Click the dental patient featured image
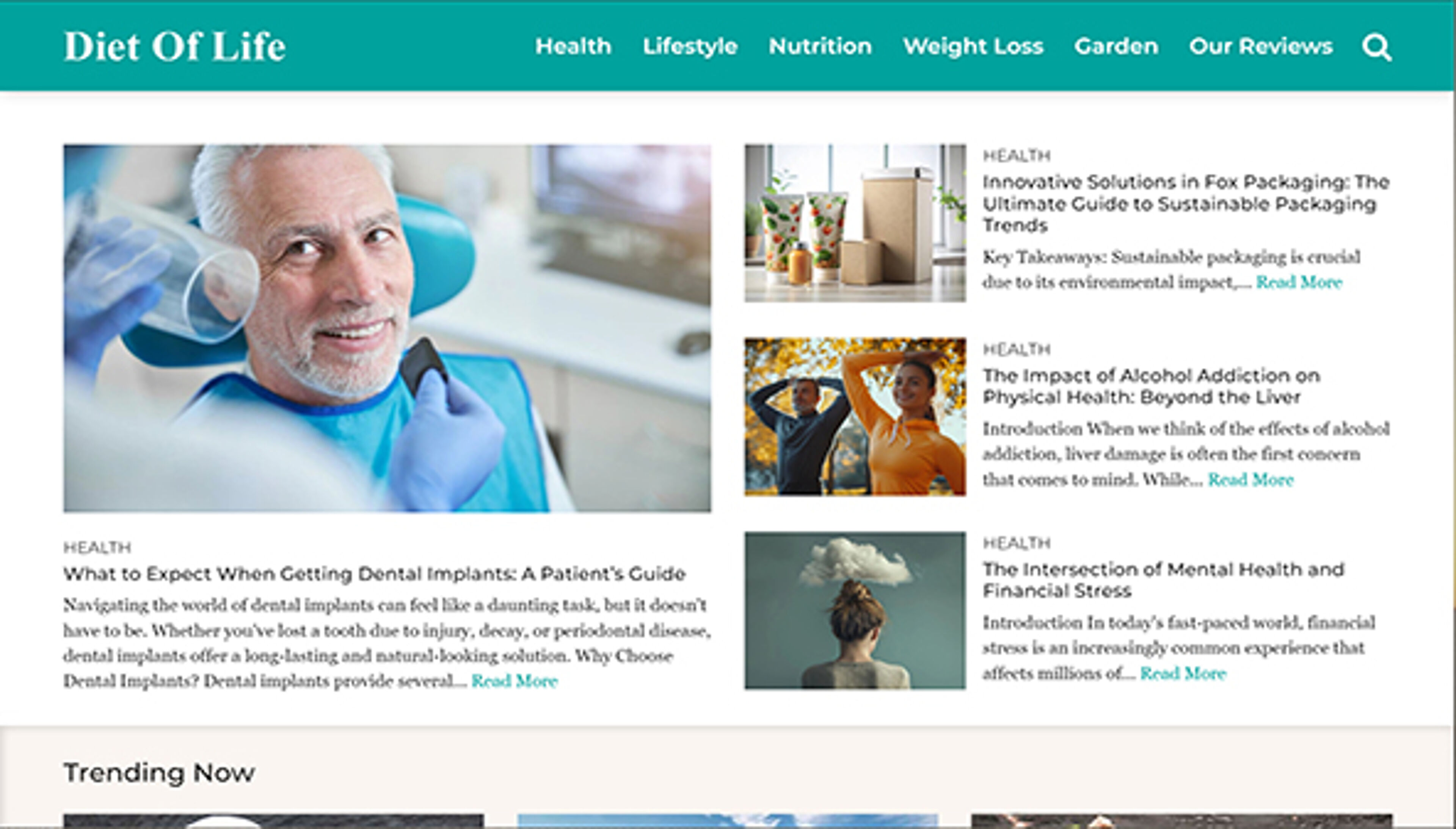 pyautogui.click(x=387, y=328)
